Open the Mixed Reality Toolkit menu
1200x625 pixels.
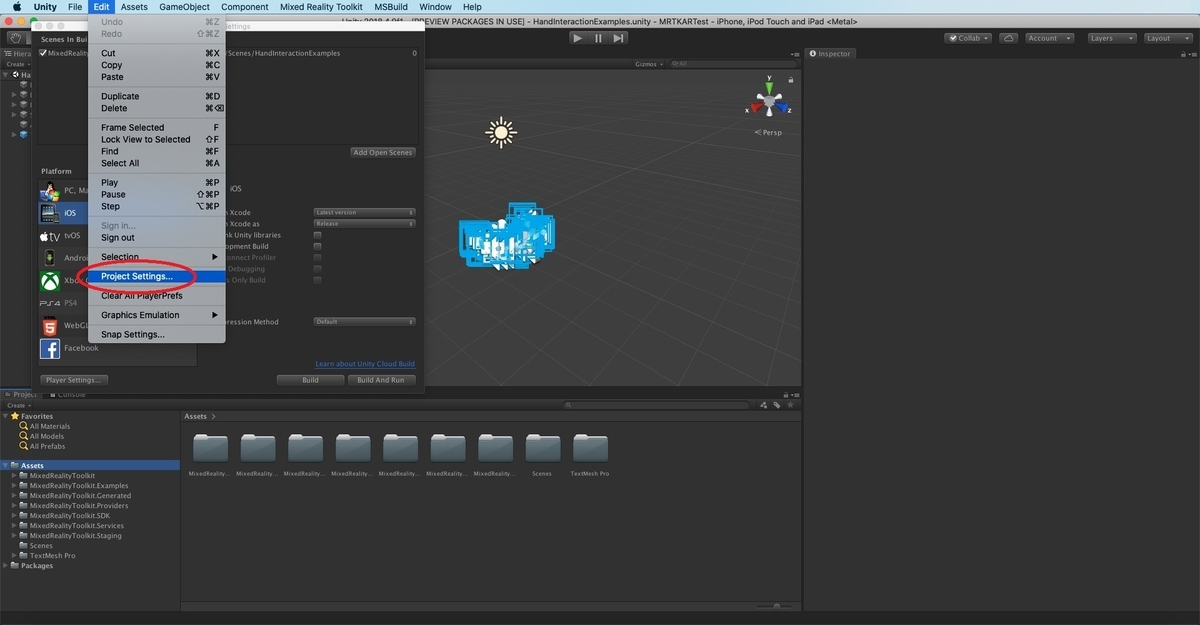click(x=321, y=7)
